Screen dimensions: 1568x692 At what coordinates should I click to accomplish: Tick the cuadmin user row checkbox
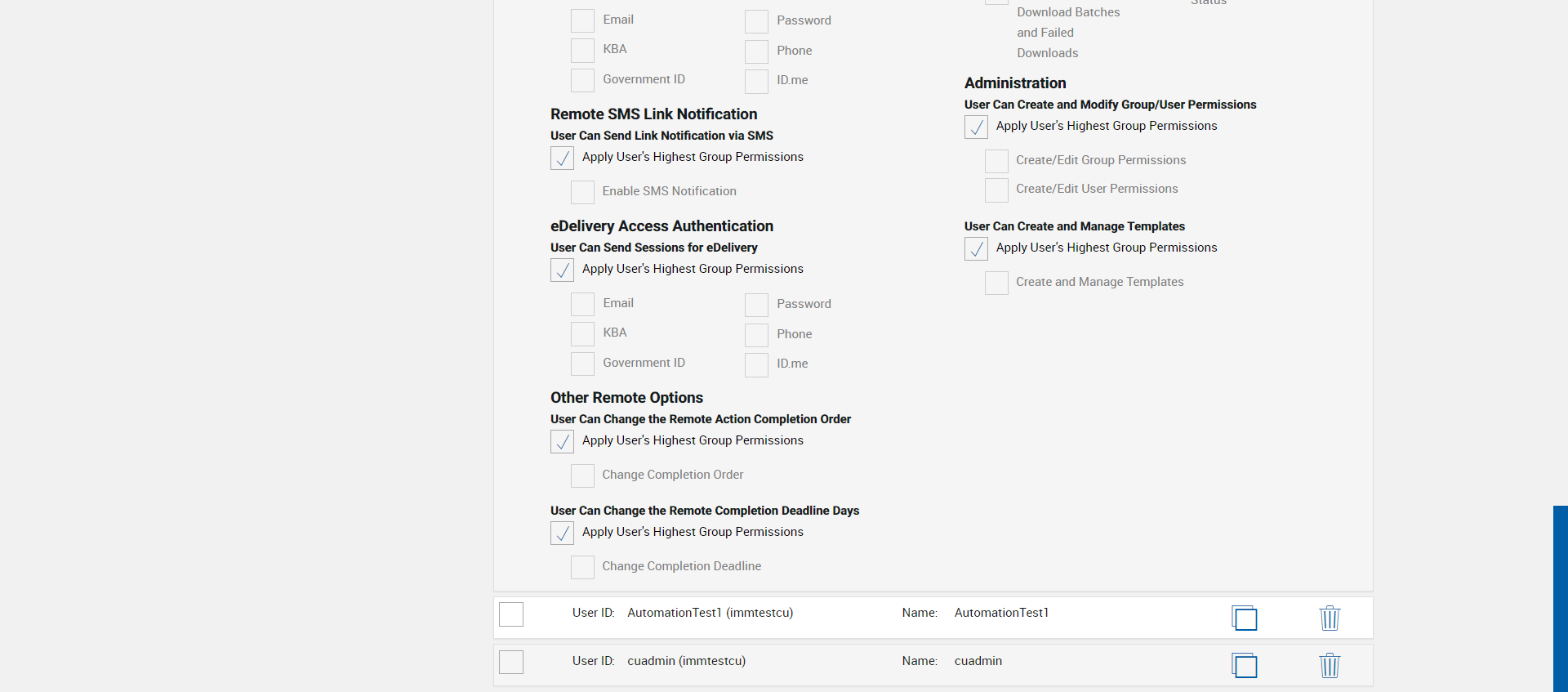click(511, 662)
